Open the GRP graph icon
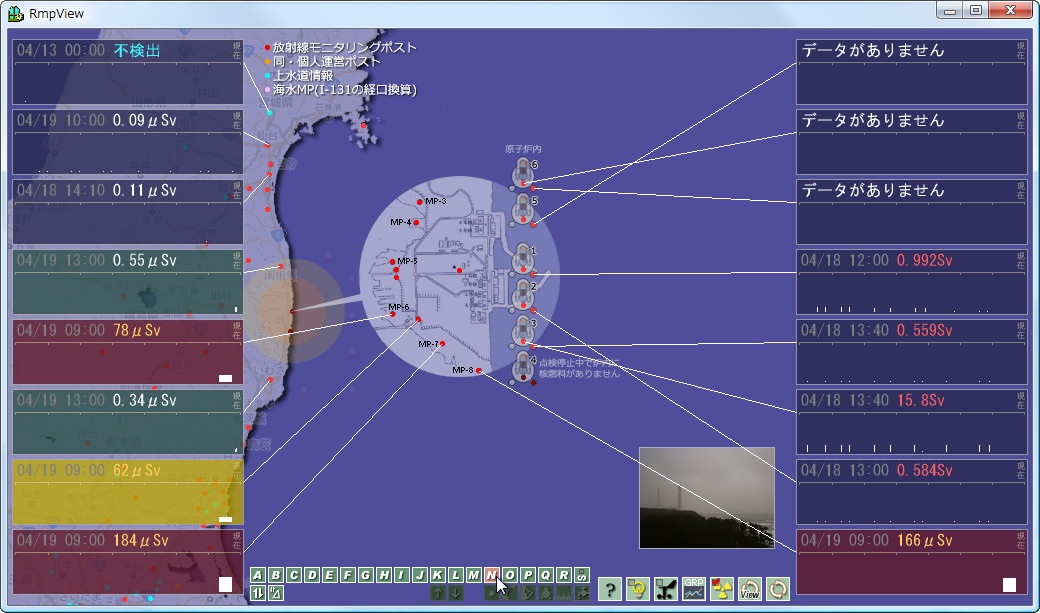 click(x=694, y=588)
